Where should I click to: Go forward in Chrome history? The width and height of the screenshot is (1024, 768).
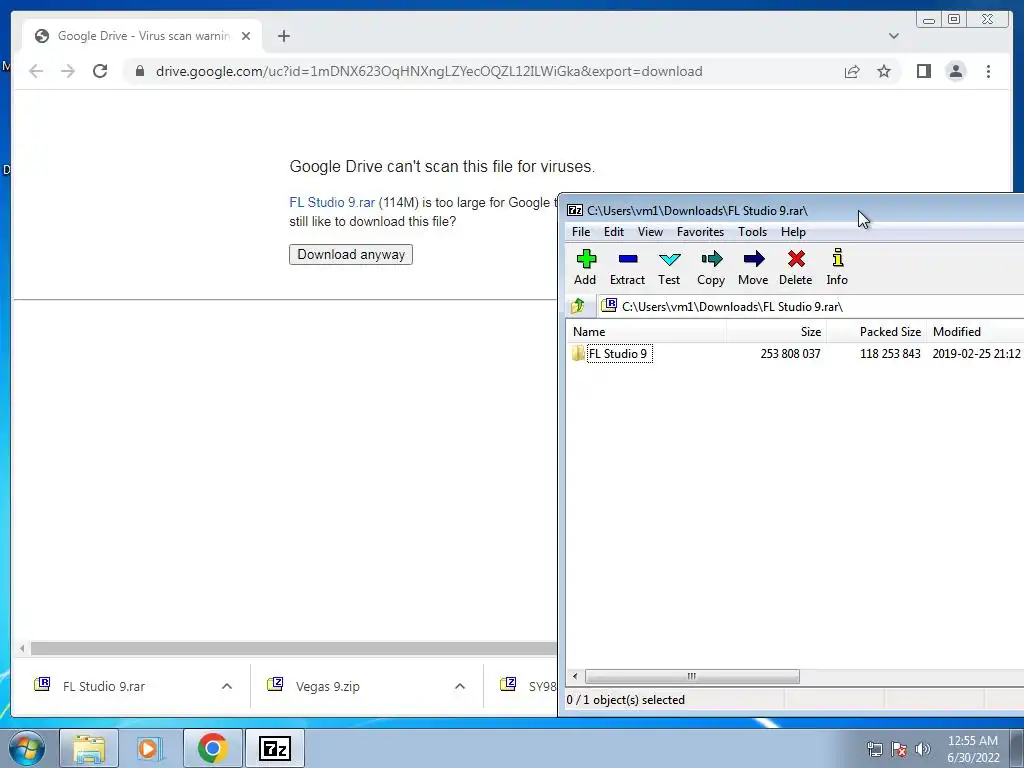68,71
